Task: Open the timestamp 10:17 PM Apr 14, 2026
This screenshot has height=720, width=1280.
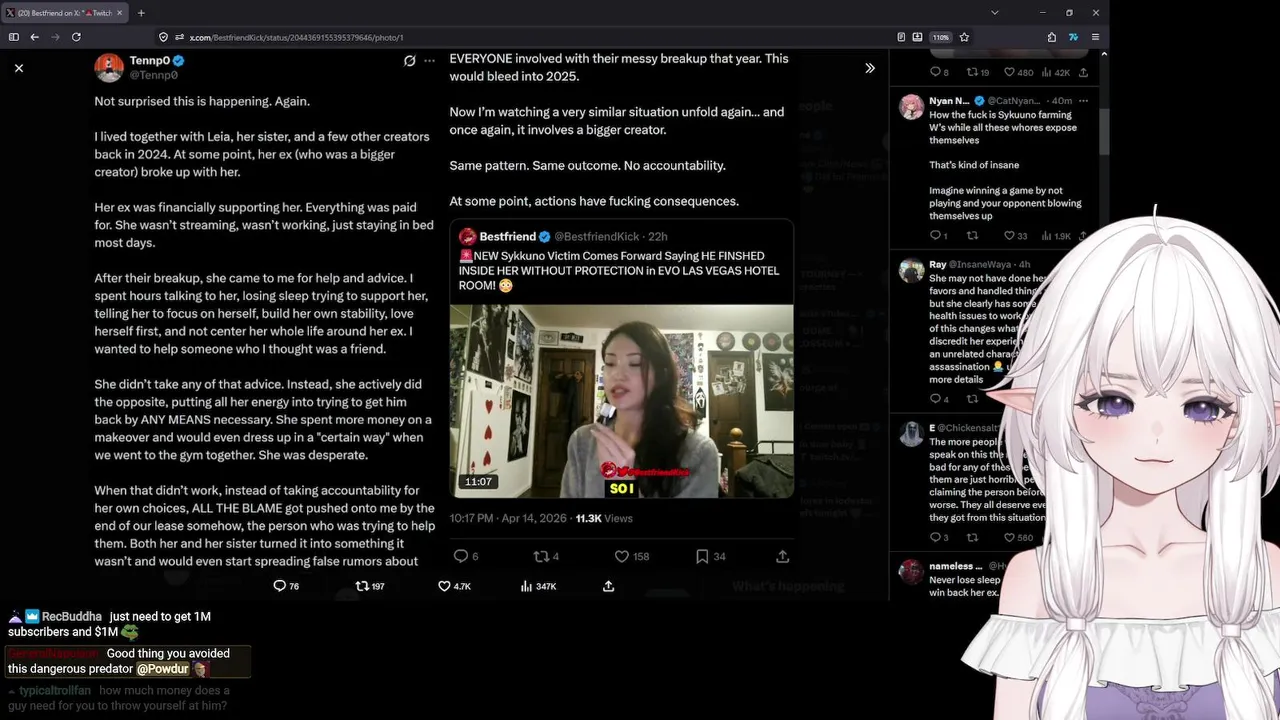Action: [x=507, y=518]
